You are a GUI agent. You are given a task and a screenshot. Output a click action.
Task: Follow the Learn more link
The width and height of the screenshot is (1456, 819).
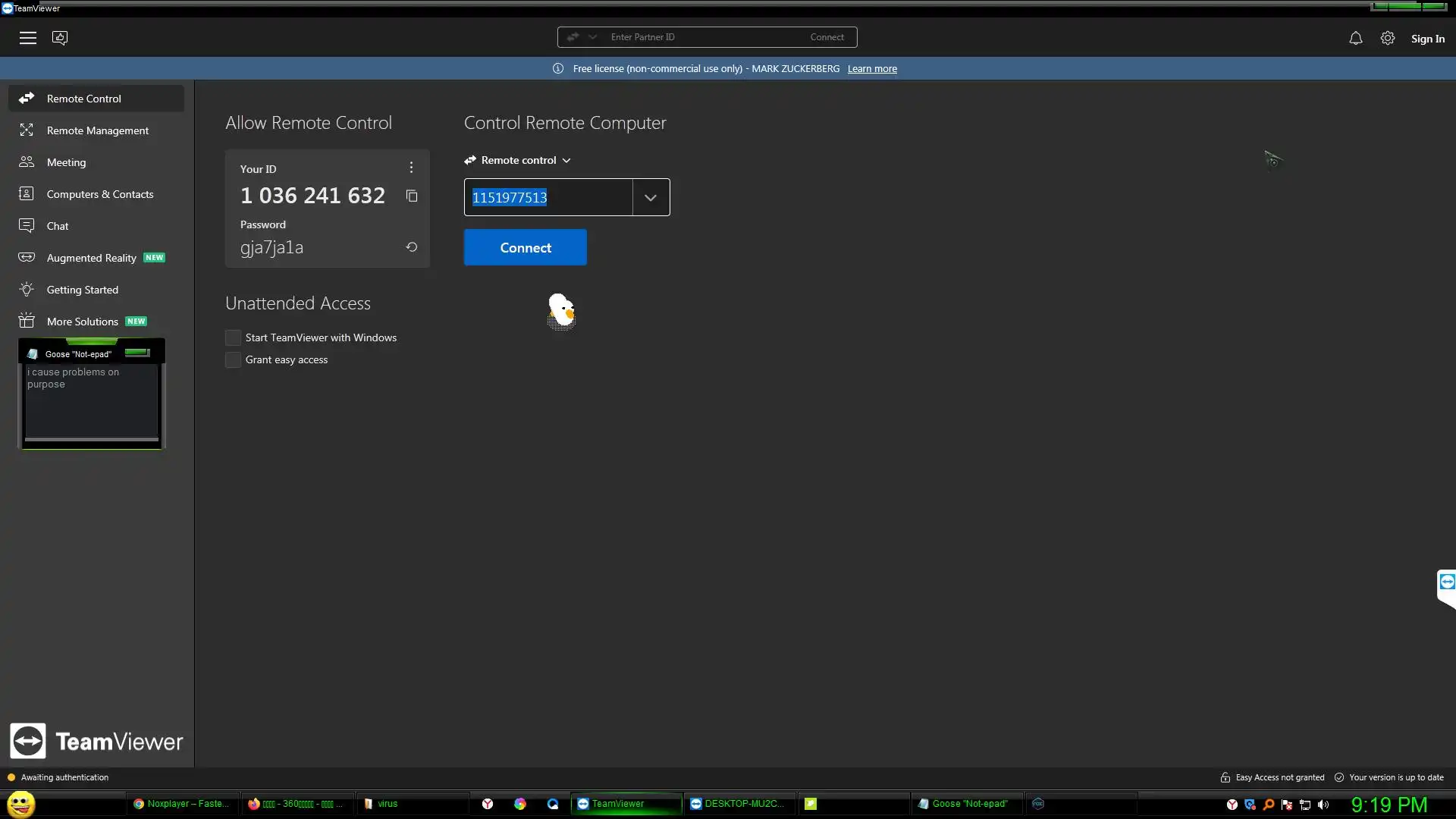(x=872, y=69)
